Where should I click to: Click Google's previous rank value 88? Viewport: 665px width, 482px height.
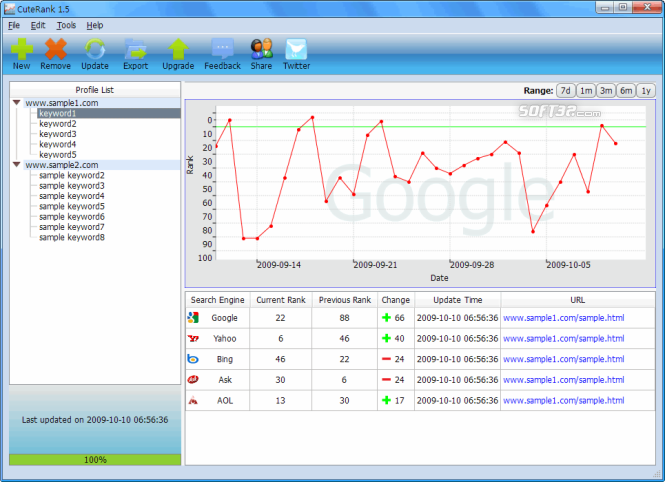(x=344, y=318)
